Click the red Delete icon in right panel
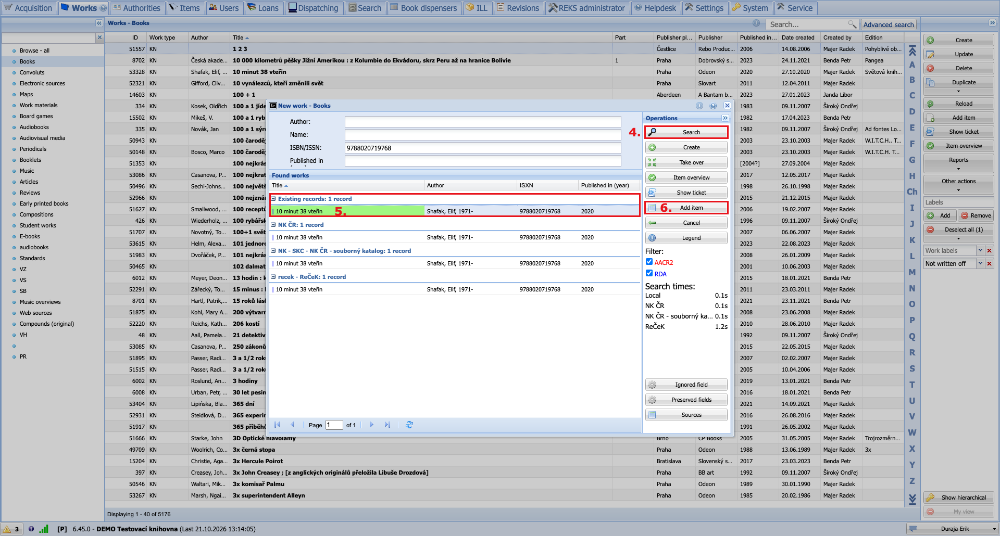This screenshot has width=1000, height=536. [930, 68]
